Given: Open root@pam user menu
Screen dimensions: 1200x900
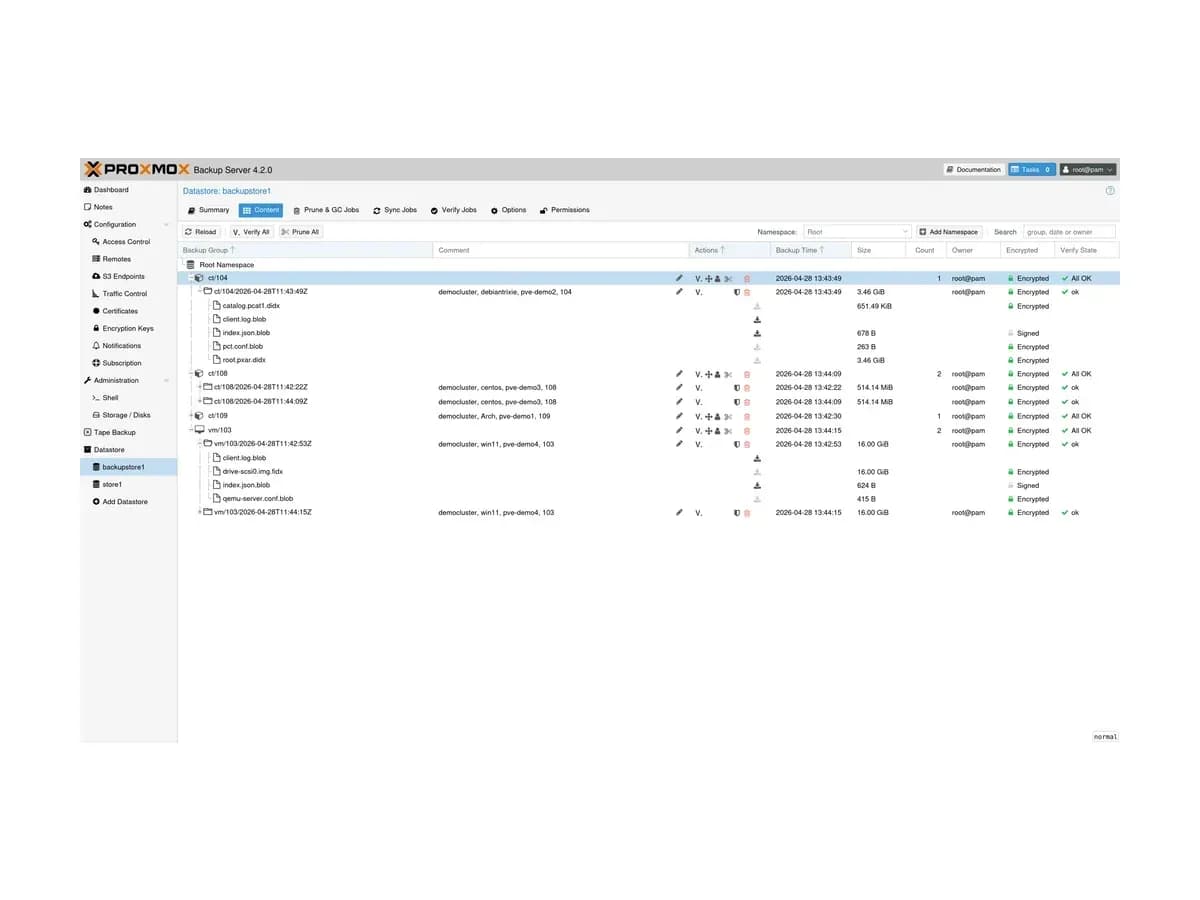Looking at the screenshot, I should coord(1087,170).
